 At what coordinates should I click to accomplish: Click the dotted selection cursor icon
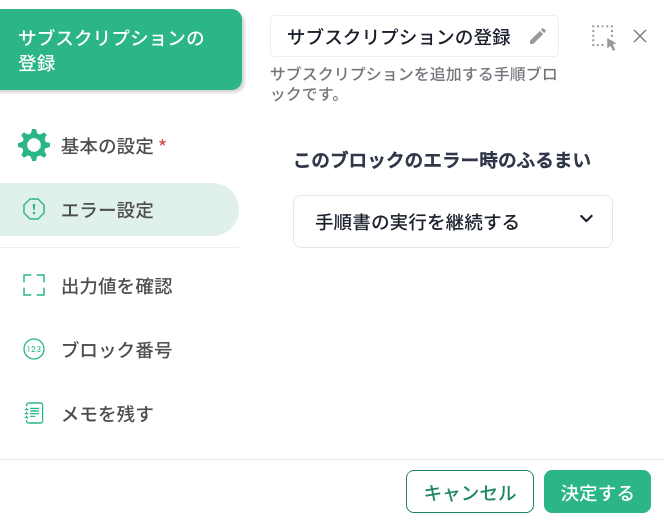coord(603,37)
